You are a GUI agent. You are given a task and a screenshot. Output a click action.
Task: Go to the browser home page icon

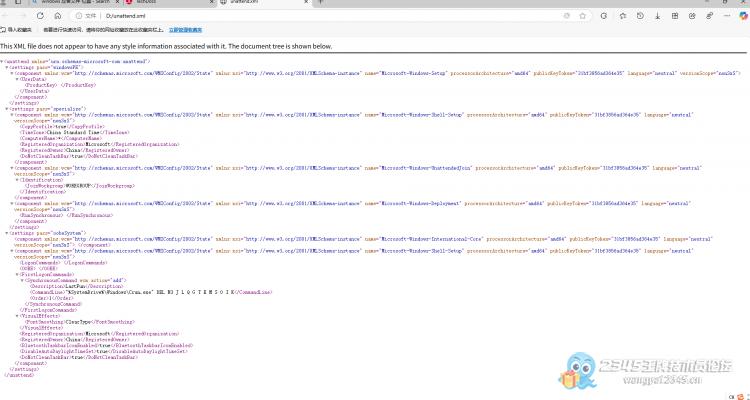[58, 16]
